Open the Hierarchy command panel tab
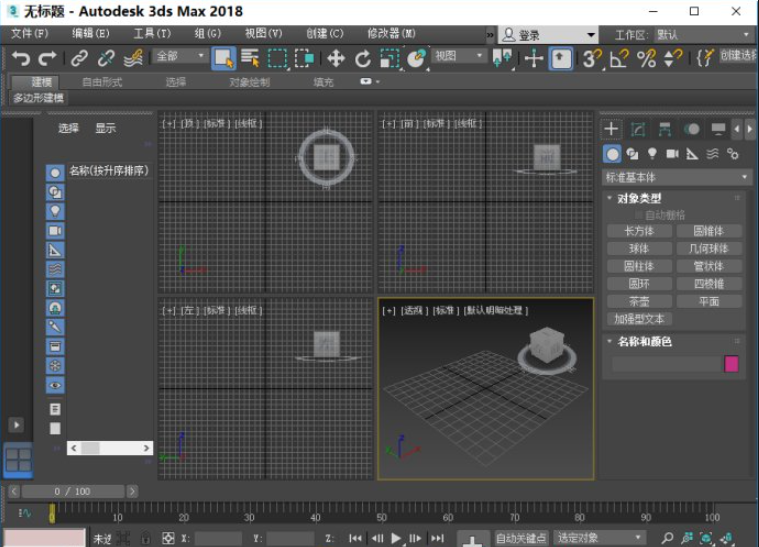 pos(665,129)
